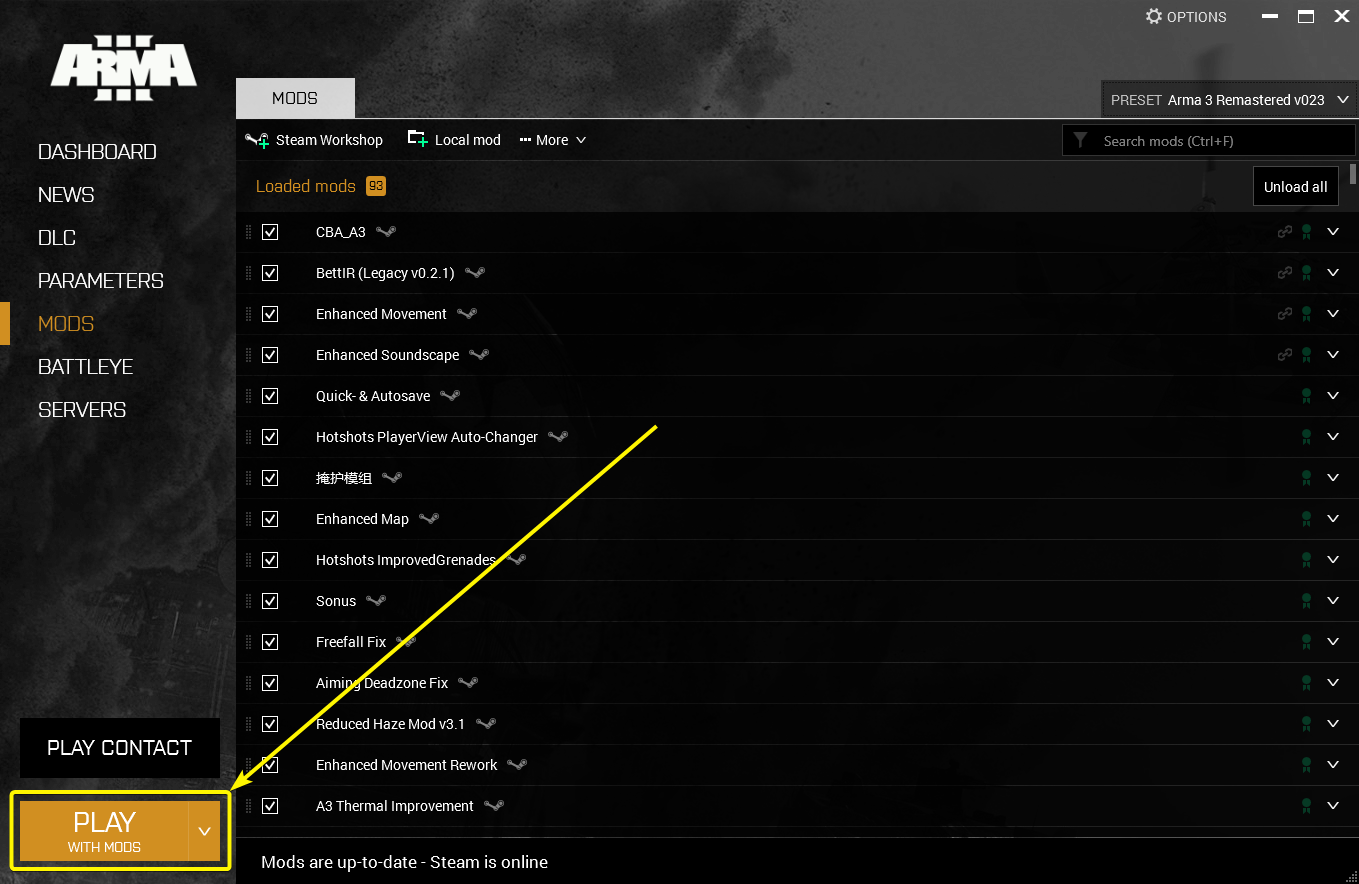Click into the Search mods field
The width and height of the screenshot is (1359, 884).
[1209, 141]
